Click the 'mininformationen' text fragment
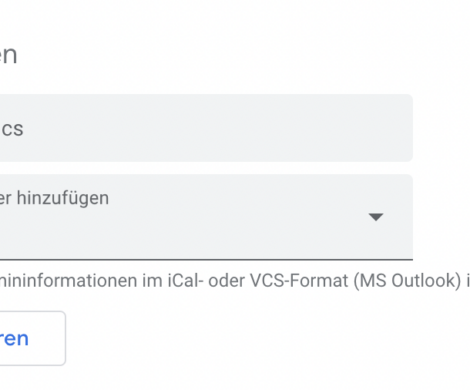Viewport: 470px width, 390px height. tap(68, 281)
